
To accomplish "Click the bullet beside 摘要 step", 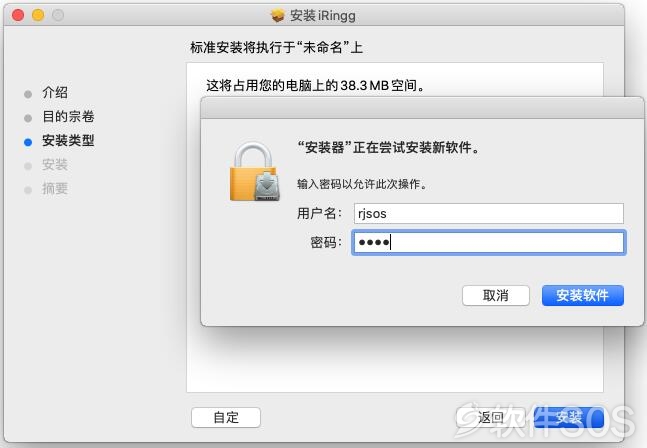I will 28,190.
